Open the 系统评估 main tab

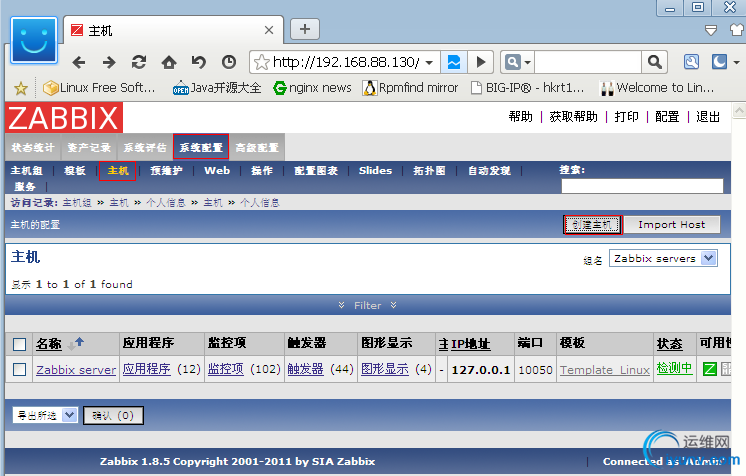click(x=145, y=148)
